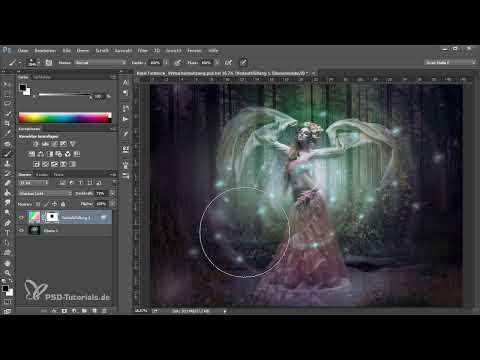The height and width of the screenshot is (360, 480).
Task: Add an Invert adjustment layer
Action: tap(36, 164)
